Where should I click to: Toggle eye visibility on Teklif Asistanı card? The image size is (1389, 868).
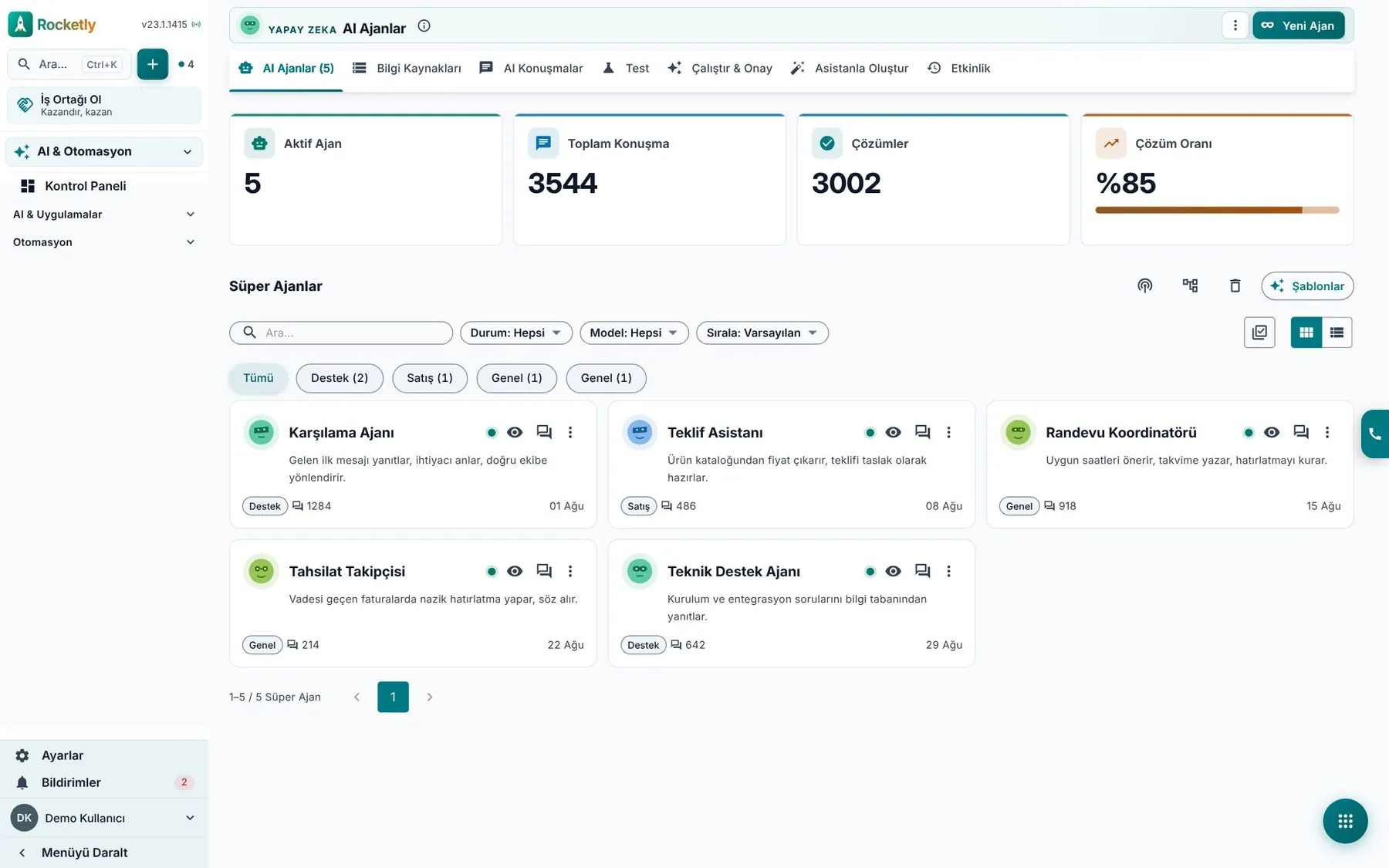point(893,432)
